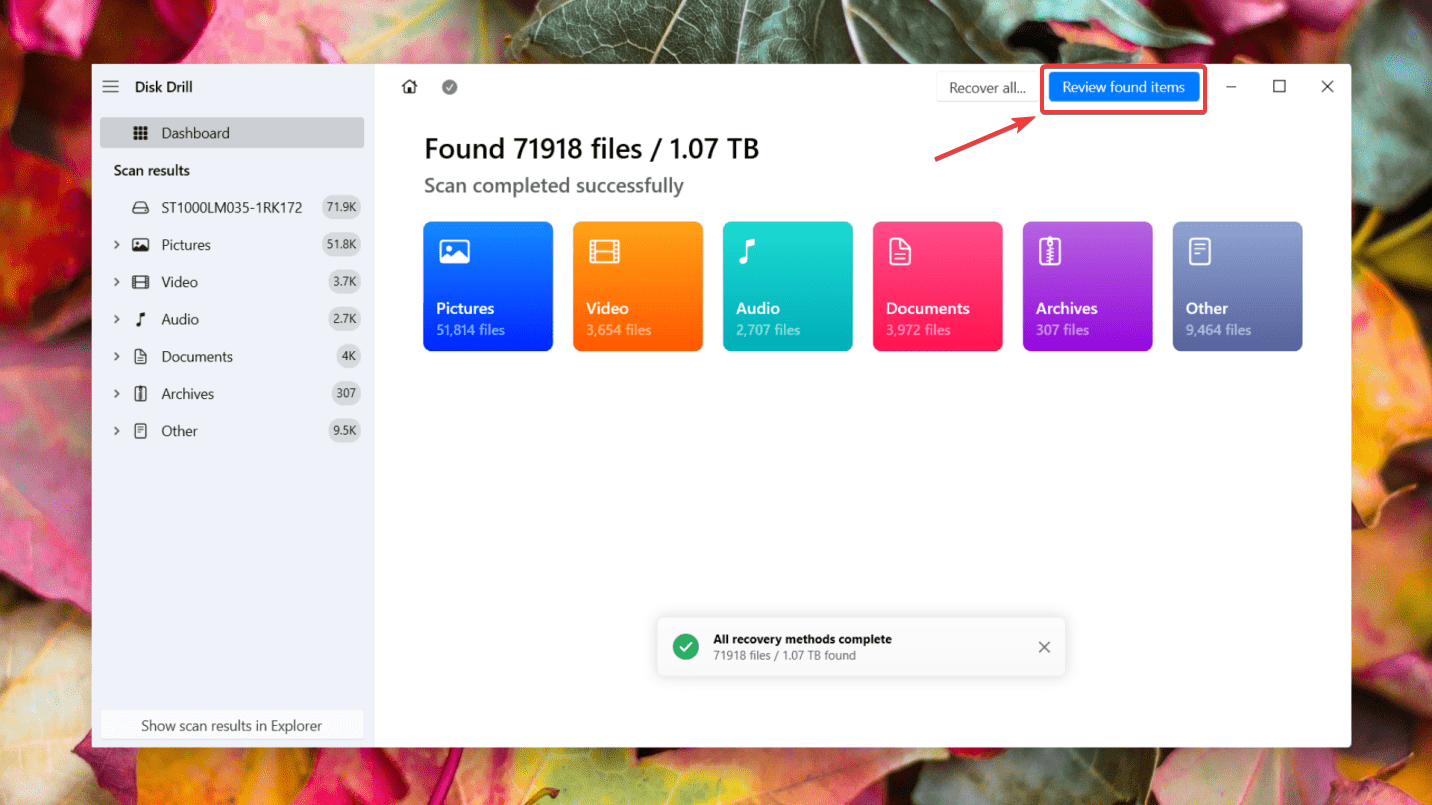The height and width of the screenshot is (805, 1432).
Task: Click the zip icon on Archives card
Action: click(1049, 251)
